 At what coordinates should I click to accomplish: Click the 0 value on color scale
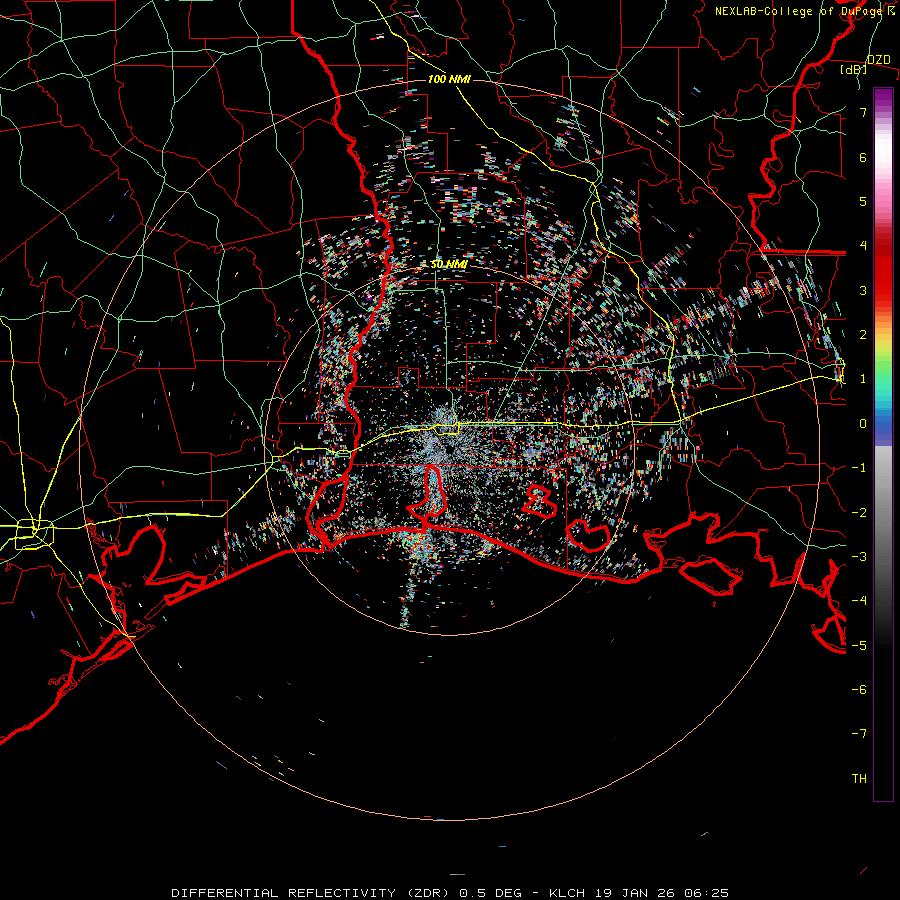point(863,424)
